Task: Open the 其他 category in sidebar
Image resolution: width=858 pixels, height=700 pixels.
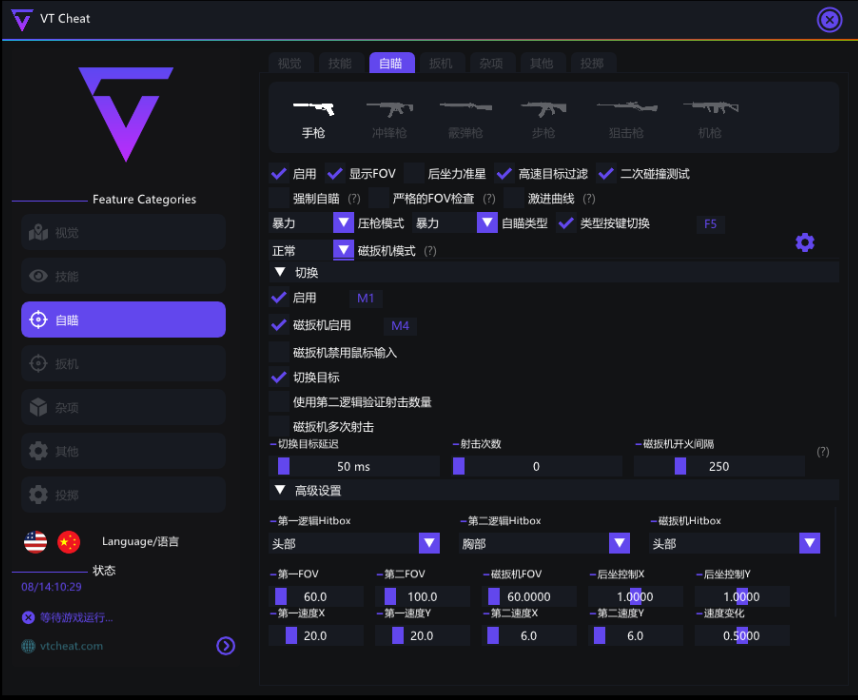Action: click(124, 451)
